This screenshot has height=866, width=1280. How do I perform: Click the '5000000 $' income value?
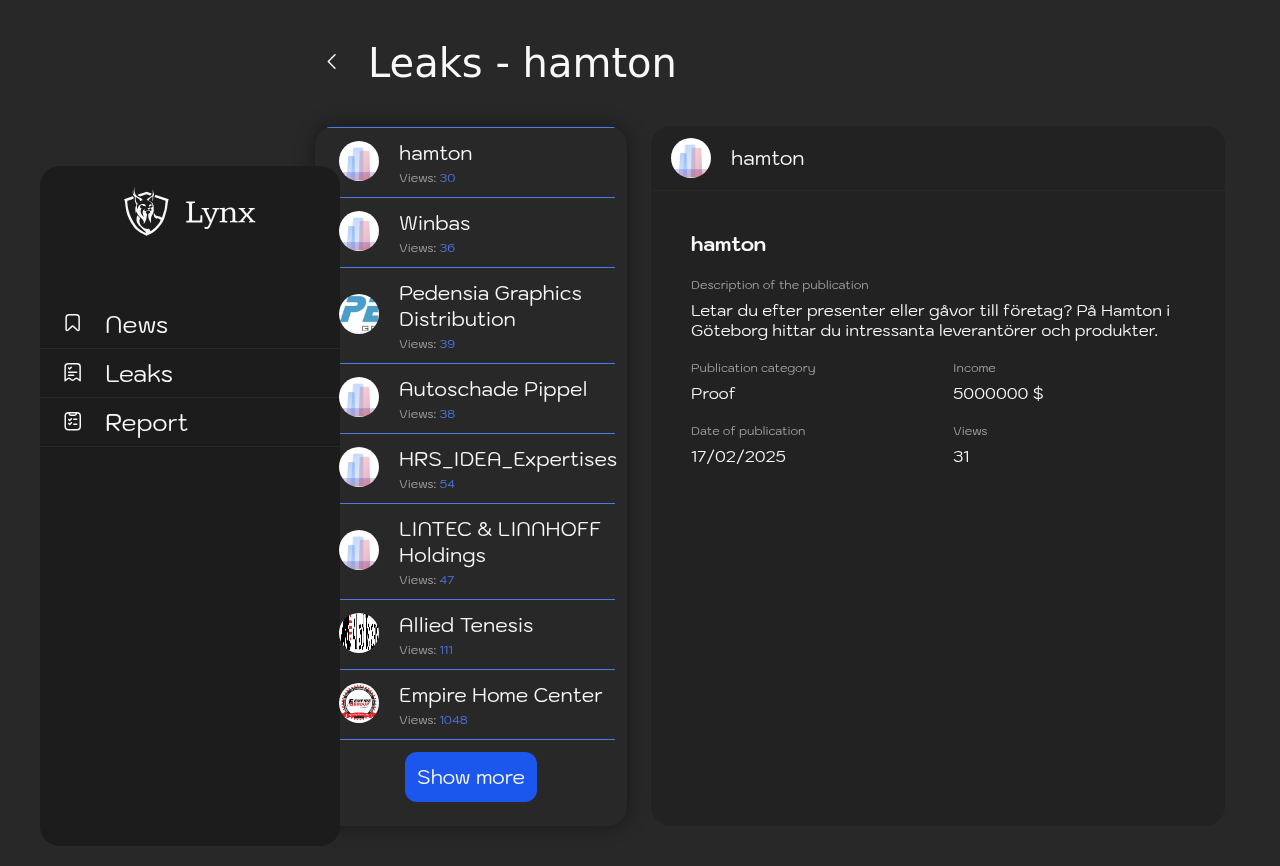tap(998, 394)
